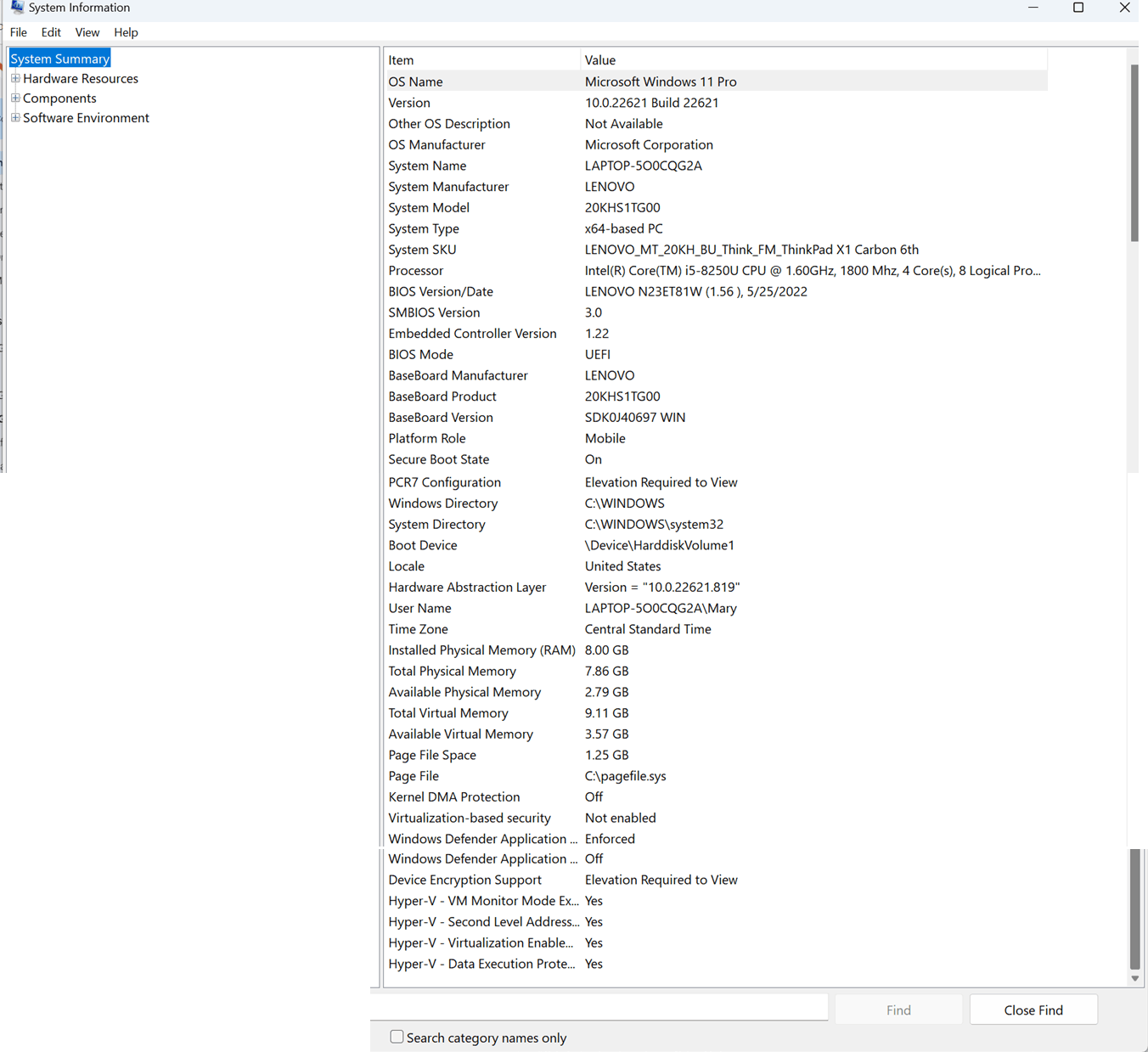Select Software Environment tree label
1148x1052 pixels.
click(x=86, y=118)
